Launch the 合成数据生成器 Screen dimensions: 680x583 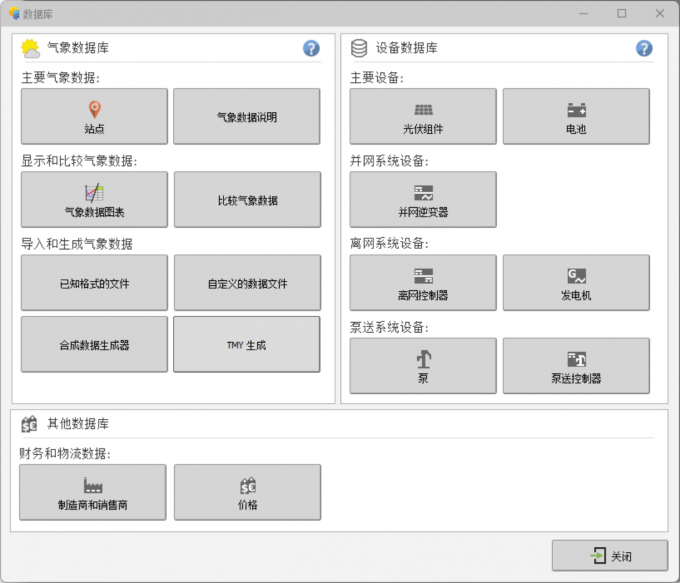coord(94,345)
